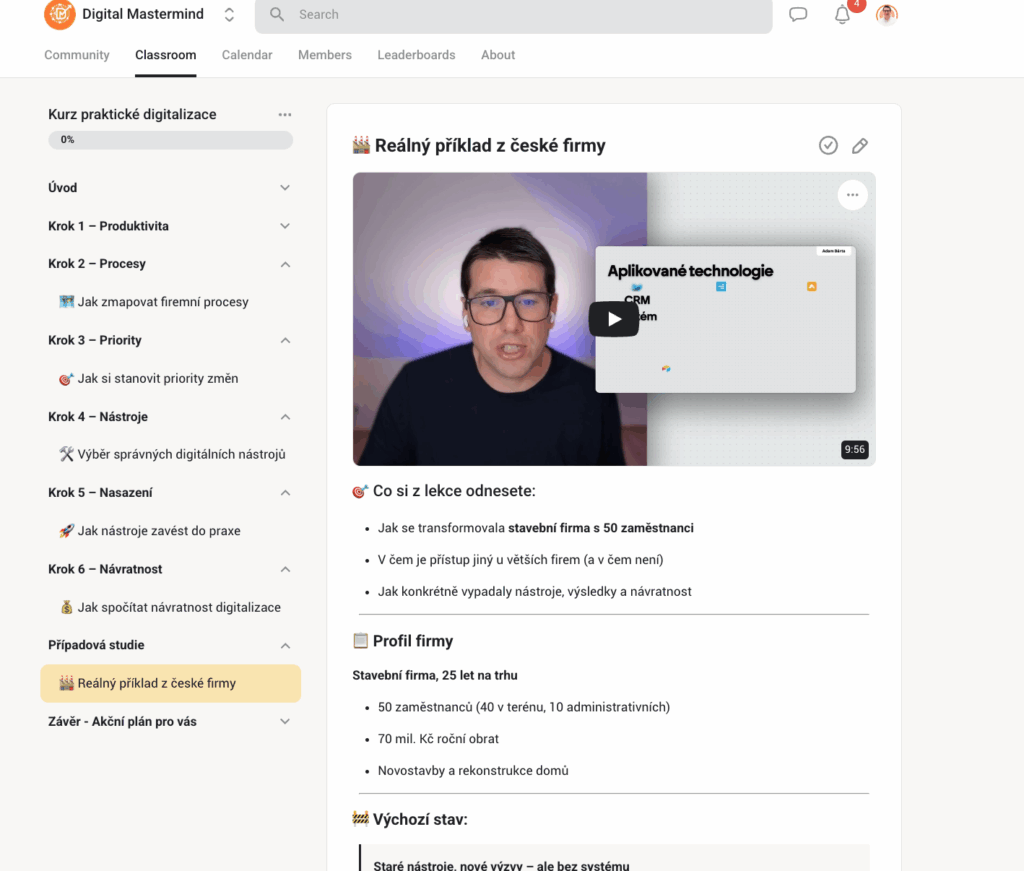The width and height of the screenshot is (1024, 871).
Task: Play the Aplikované technologie video
Action: [x=613, y=319]
